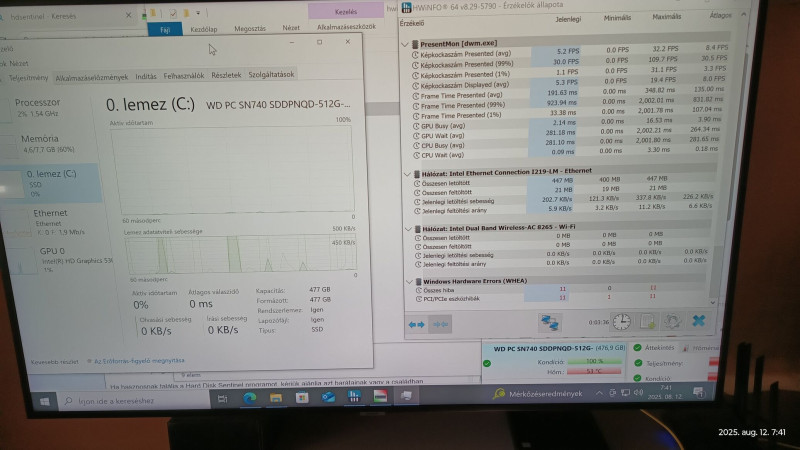The image size is (800, 450).
Task: Click the Maximális column header in HWiNFO
Action: point(666,17)
